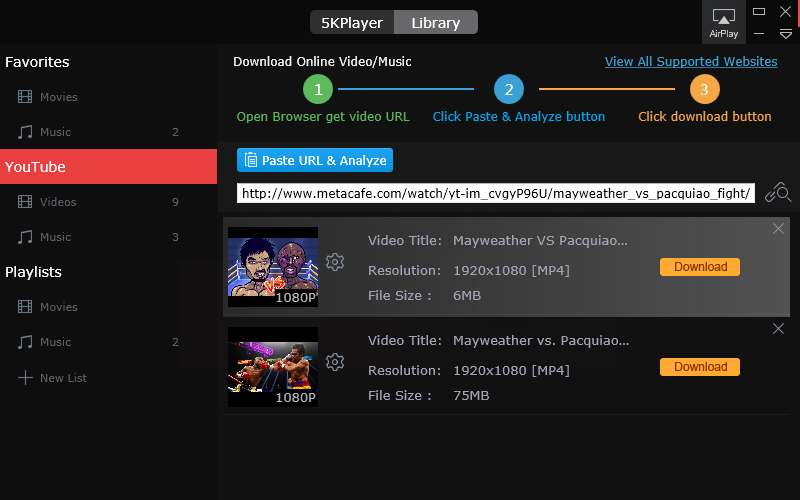
Task: Click the 6MB file size value
Action: 467,296
